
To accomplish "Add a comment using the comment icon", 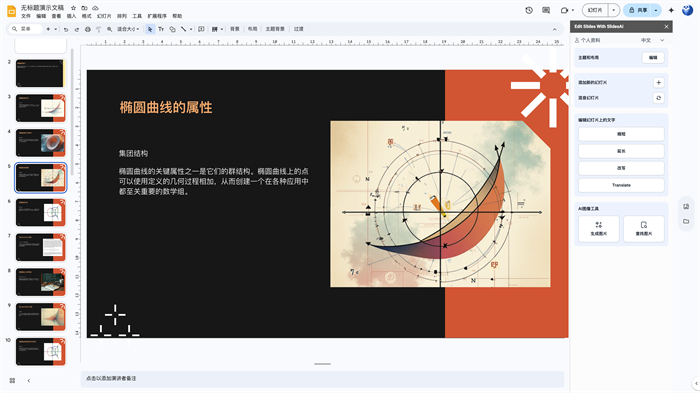I will pos(201,29).
